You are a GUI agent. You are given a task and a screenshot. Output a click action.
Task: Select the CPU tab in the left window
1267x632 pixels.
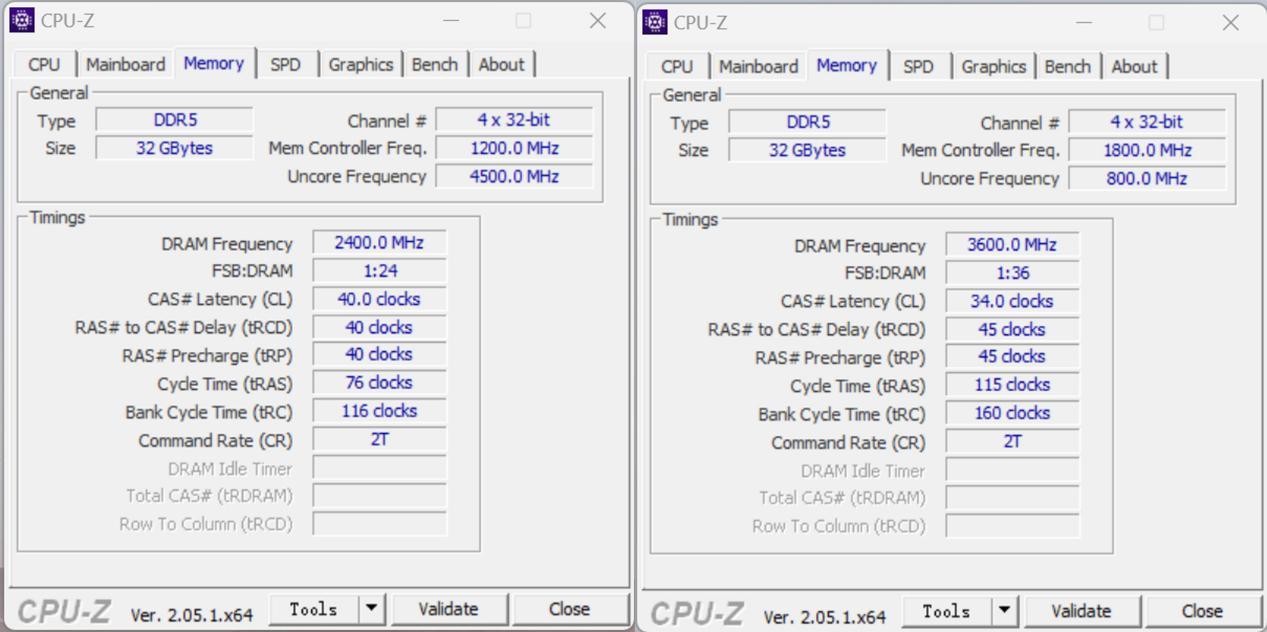(43, 63)
